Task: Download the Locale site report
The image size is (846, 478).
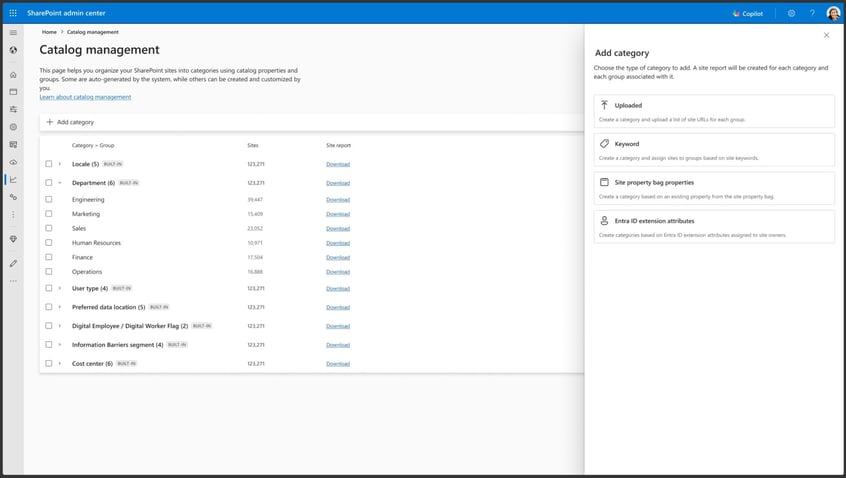Action: click(338, 164)
